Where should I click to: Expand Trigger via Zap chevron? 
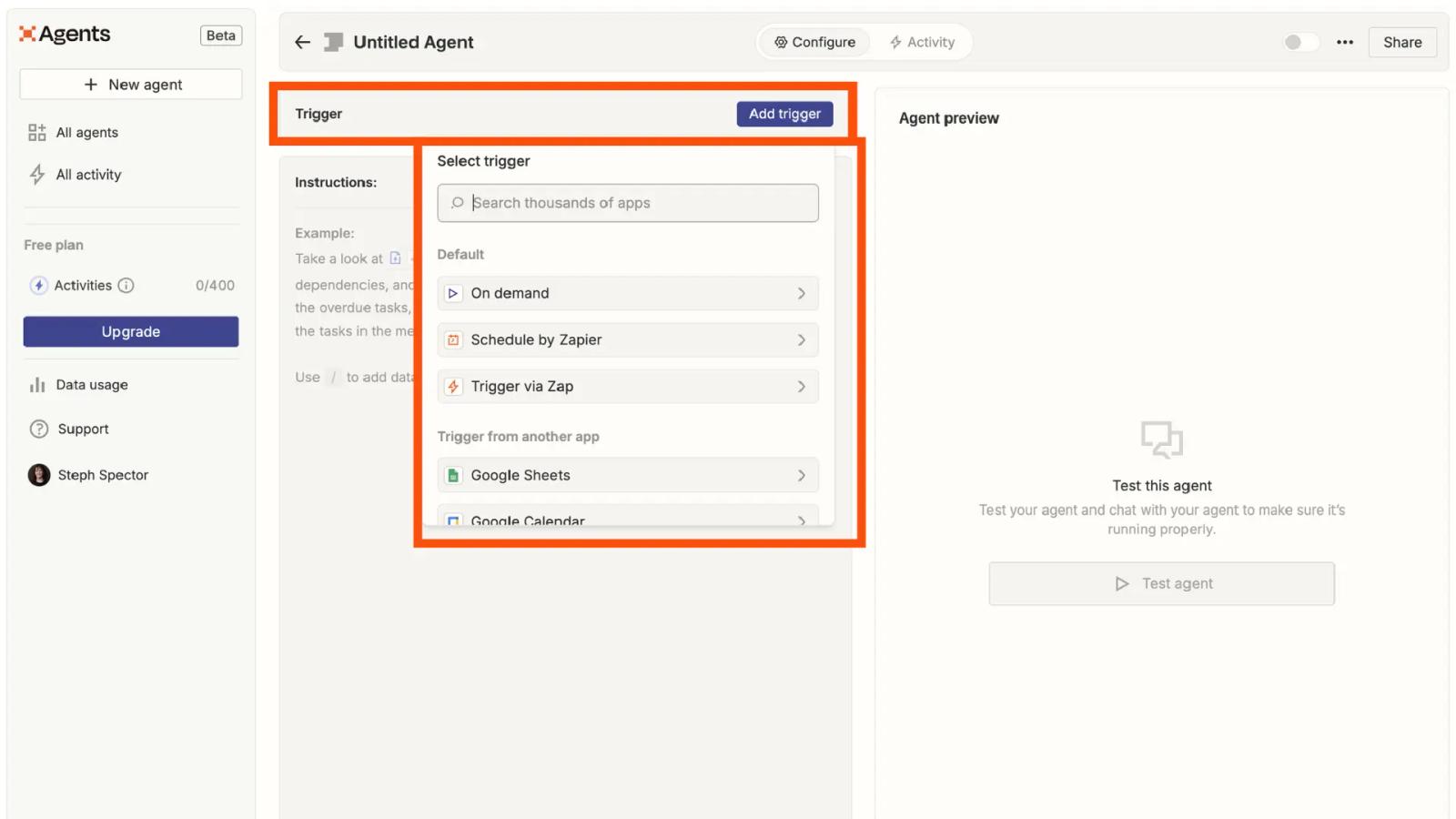802,387
